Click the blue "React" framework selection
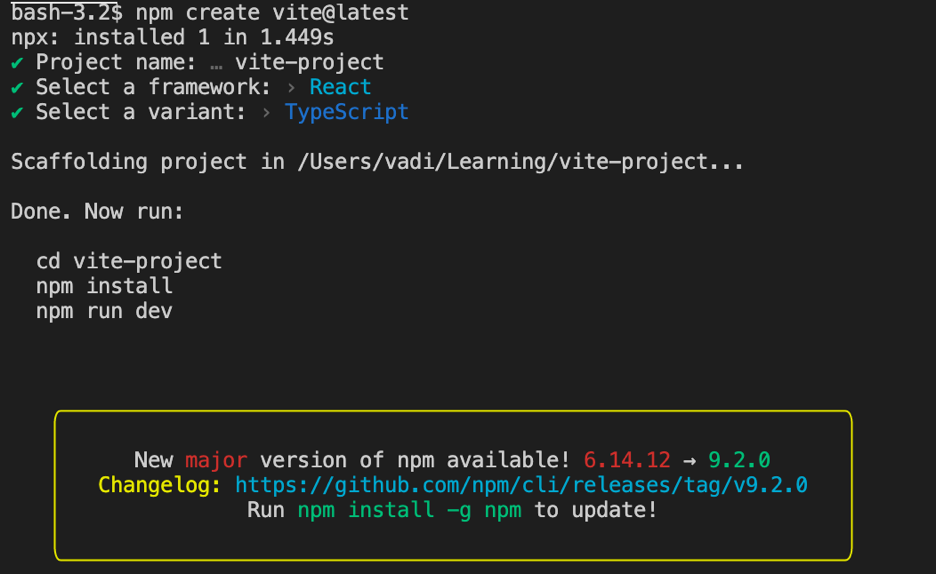Image resolution: width=936 pixels, height=574 pixels. point(340,87)
